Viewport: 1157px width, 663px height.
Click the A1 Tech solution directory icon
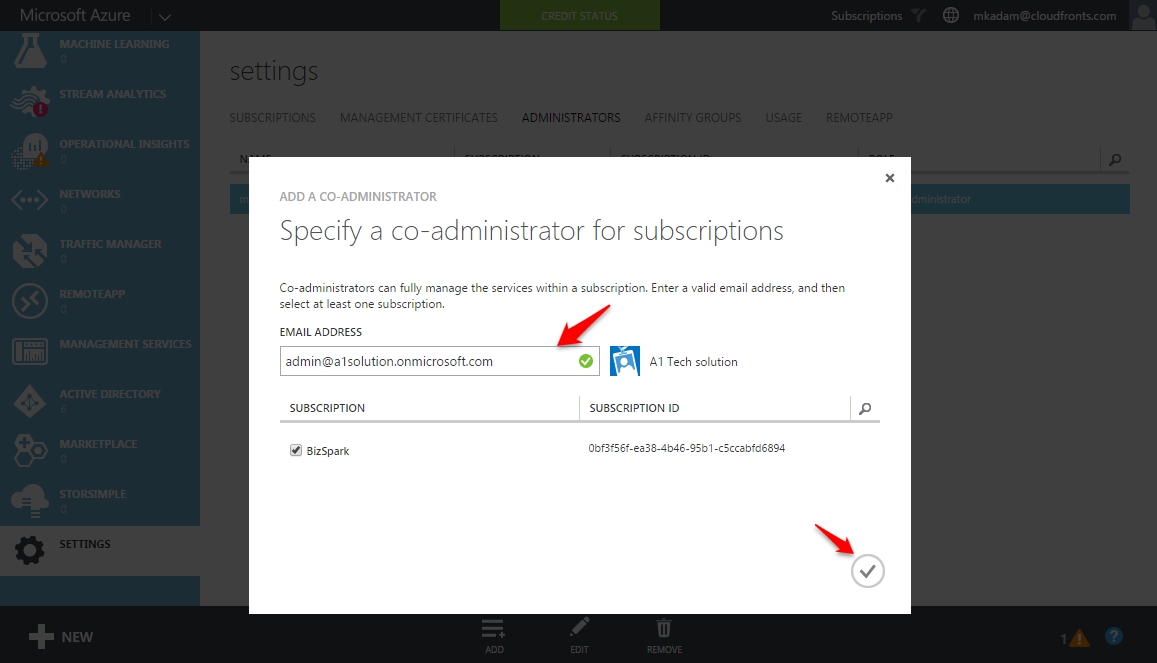pyautogui.click(x=625, y=361)
